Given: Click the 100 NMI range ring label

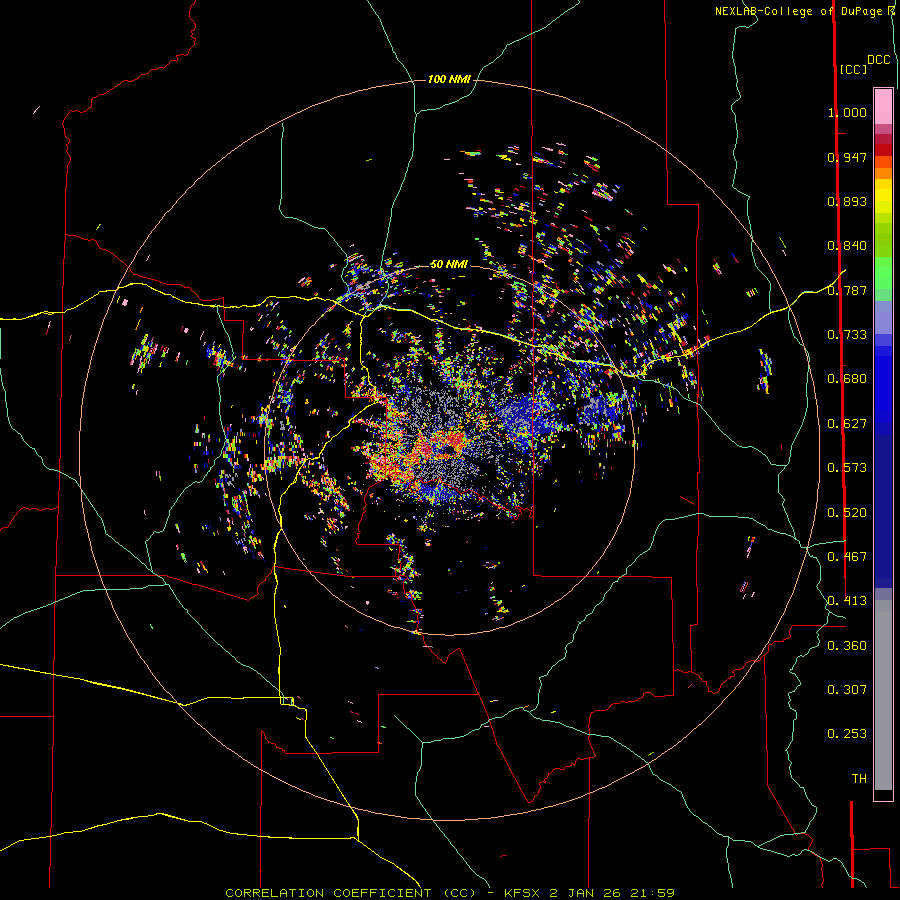Looking at the screenshot, I should tap(449, 79).
